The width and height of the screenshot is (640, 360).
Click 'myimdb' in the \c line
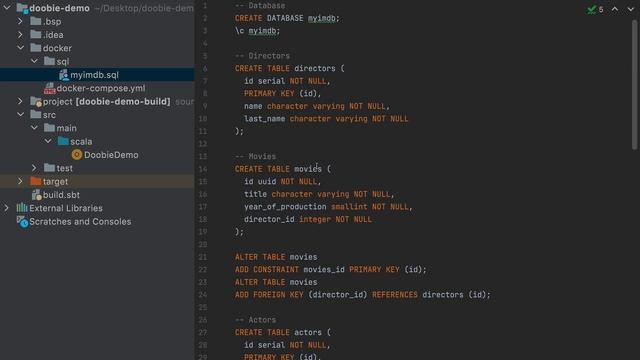[262, 31]
